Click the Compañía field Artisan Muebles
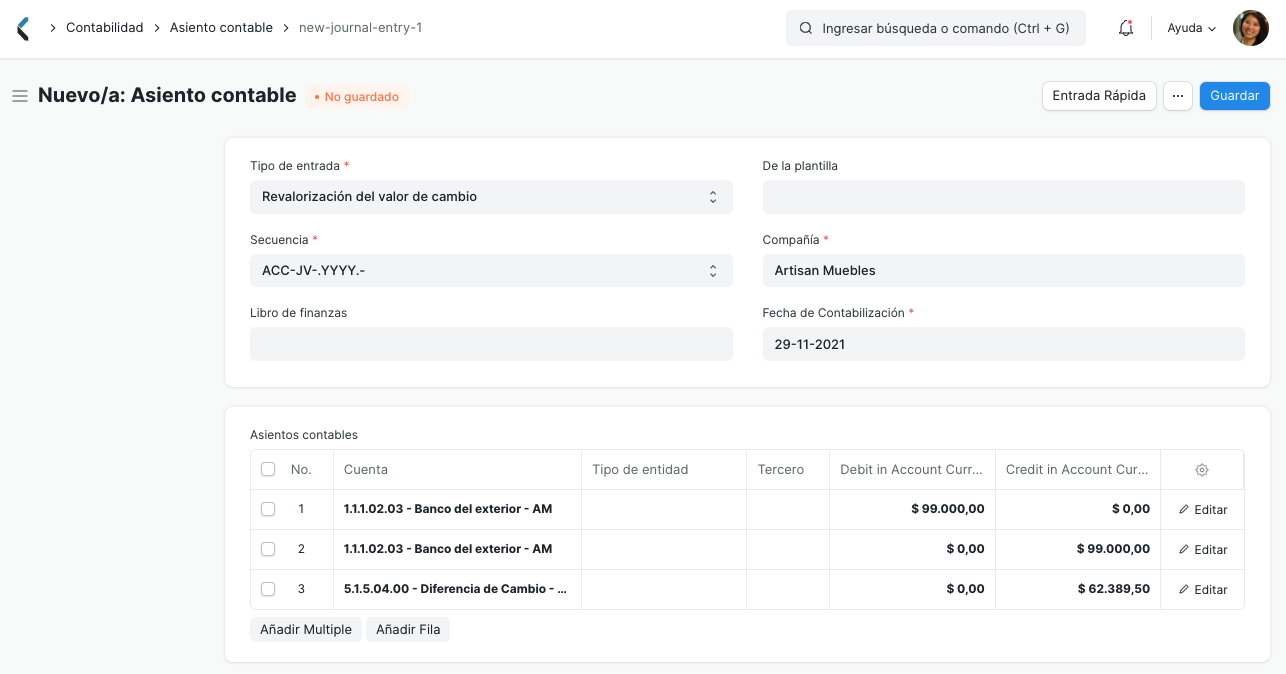 click(x=1003, y=270)
